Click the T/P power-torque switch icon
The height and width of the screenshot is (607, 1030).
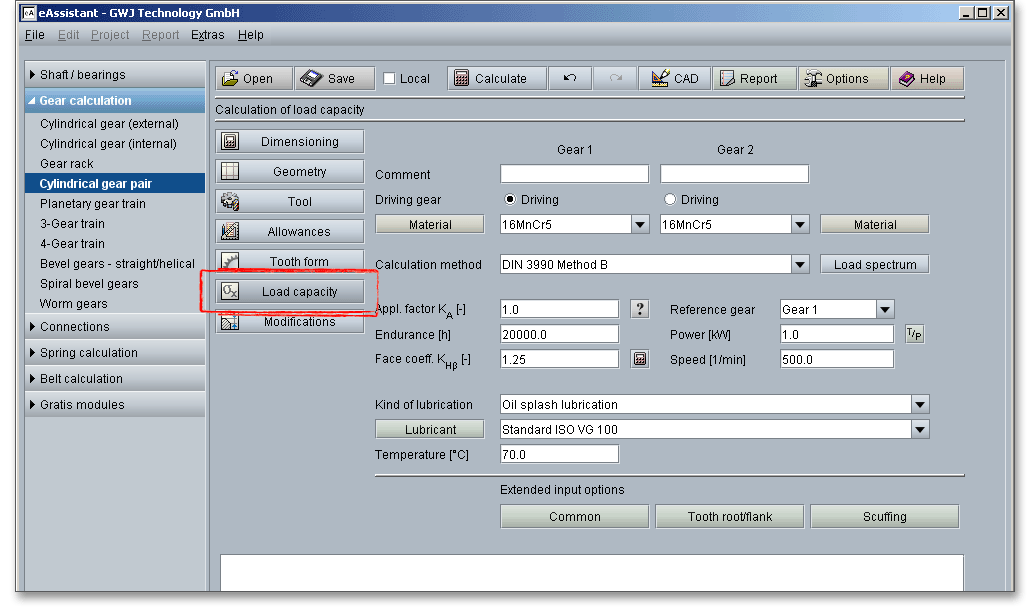914,335
